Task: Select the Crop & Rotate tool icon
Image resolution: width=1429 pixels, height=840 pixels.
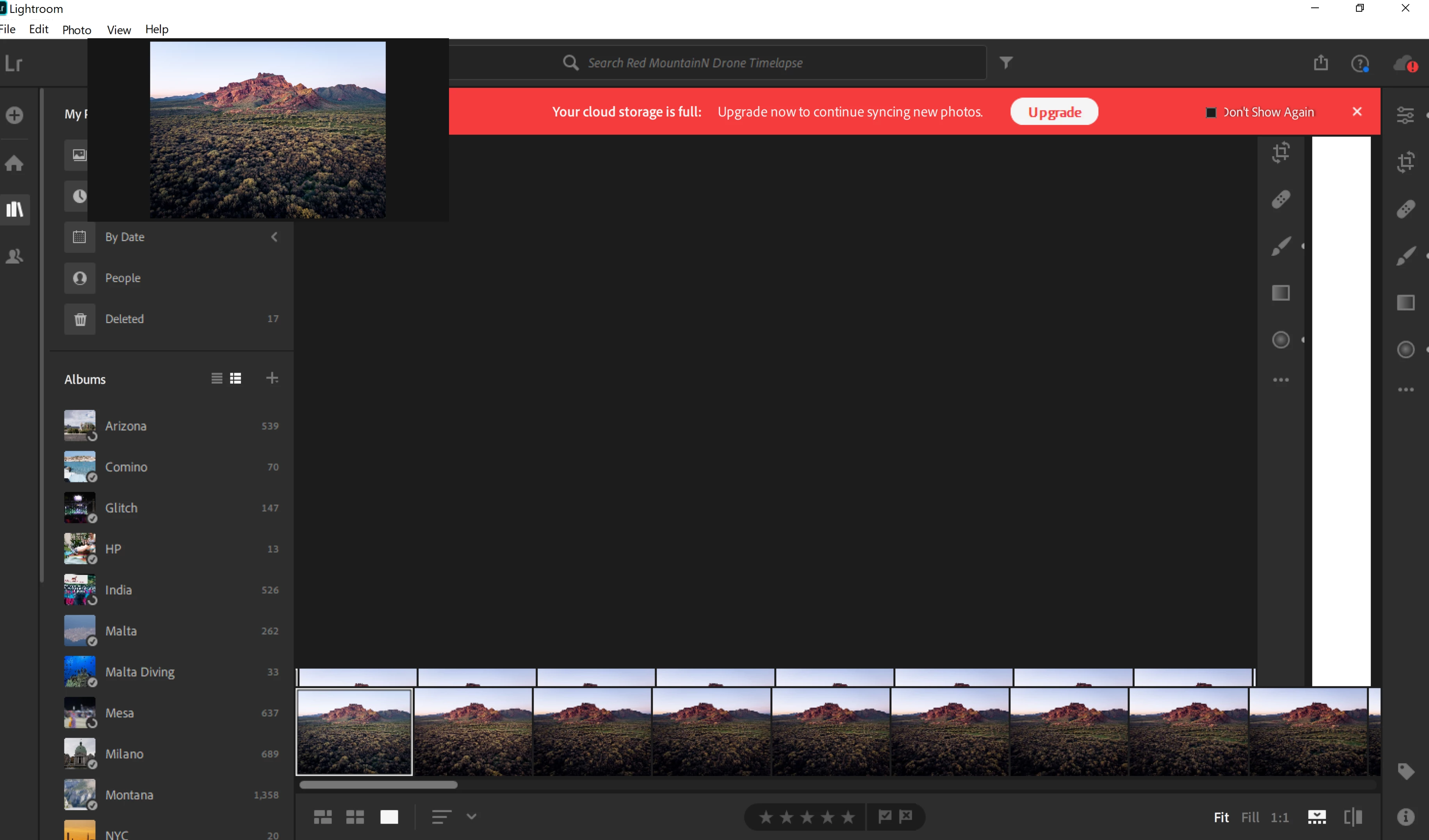Action: (1405, 163)
